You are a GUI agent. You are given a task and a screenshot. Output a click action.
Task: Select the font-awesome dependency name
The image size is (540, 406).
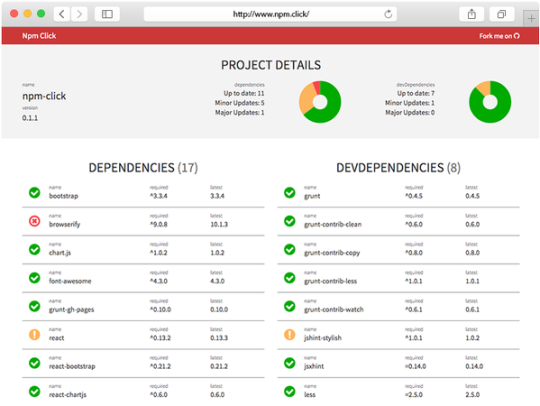[x=70, y=281]
